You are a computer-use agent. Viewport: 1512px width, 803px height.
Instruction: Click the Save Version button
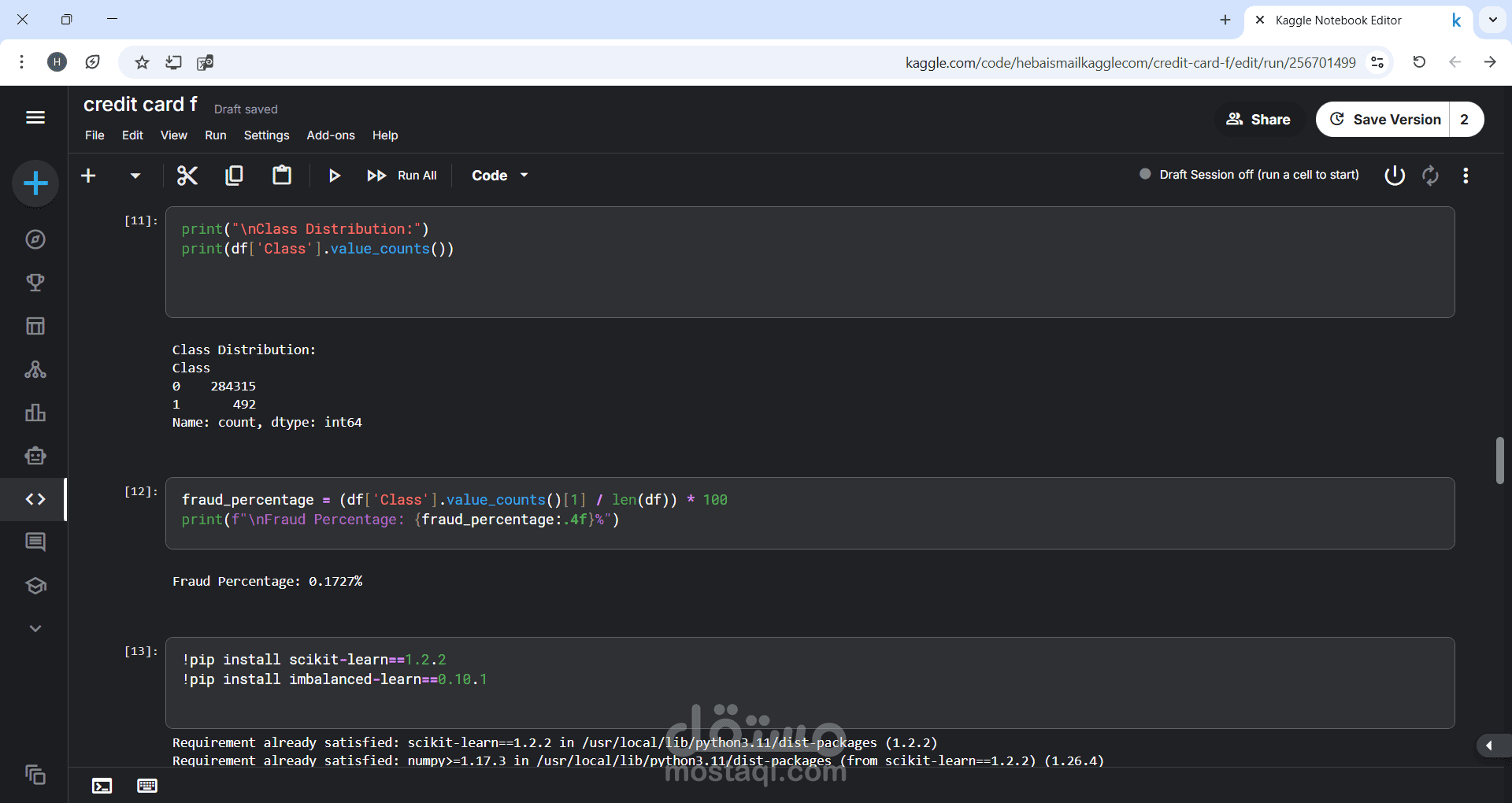coord(1384,120)
